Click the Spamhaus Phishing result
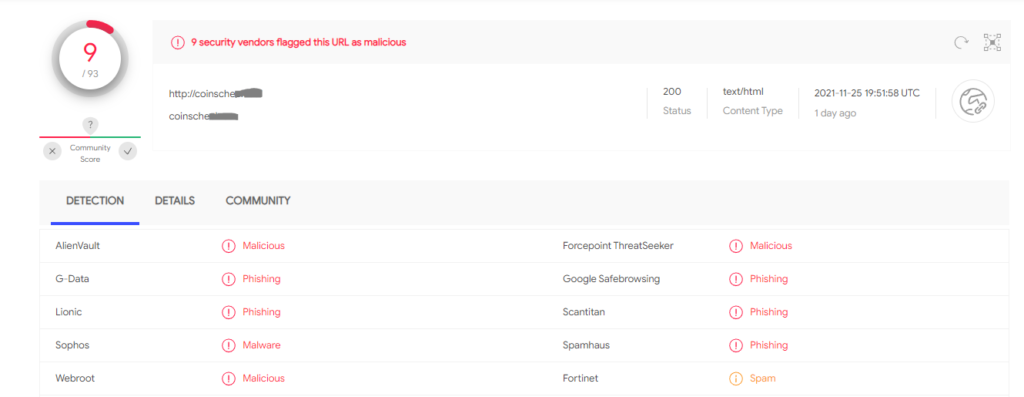 tap(769, 345)
